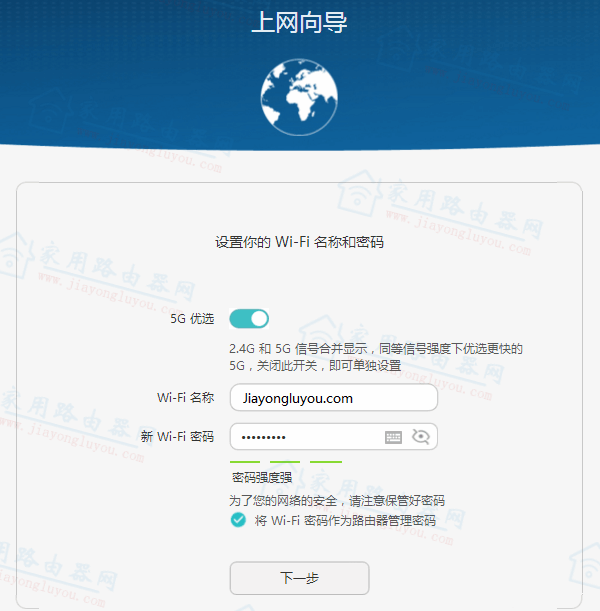Click the 新 Wi-Fi 密码 label
Image resolution: width=600 pixels, height=611 pixels.
[x=178, y=437]
